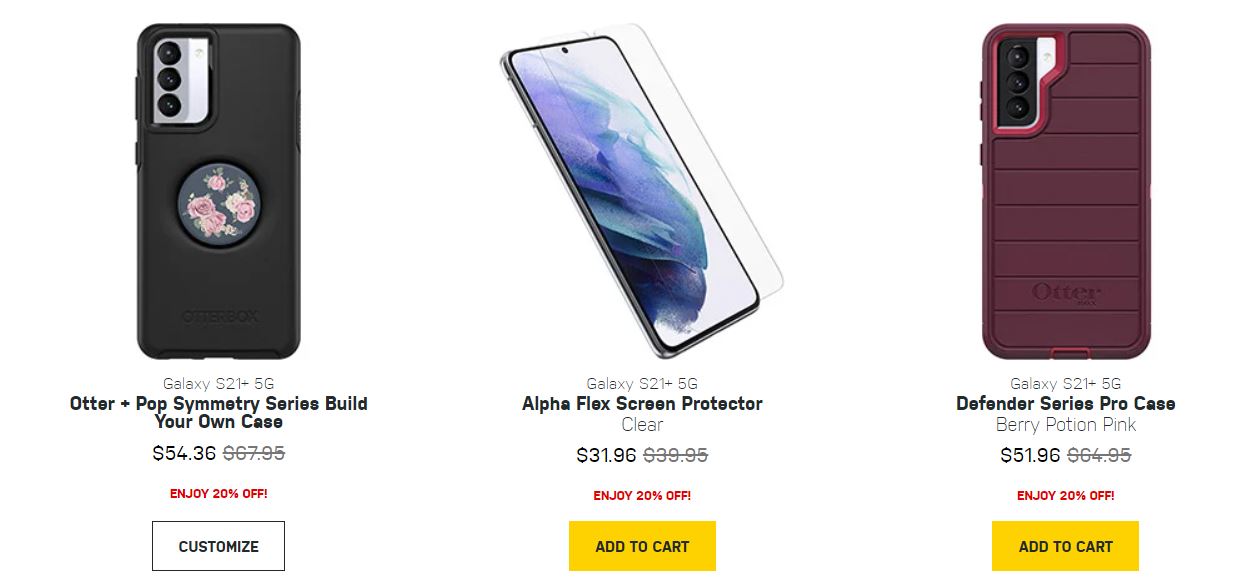The width and height of the screenshot is (1253, 584).
Task: Add the Defender Series Pro Case to cart
Action: pos(1065,546)
